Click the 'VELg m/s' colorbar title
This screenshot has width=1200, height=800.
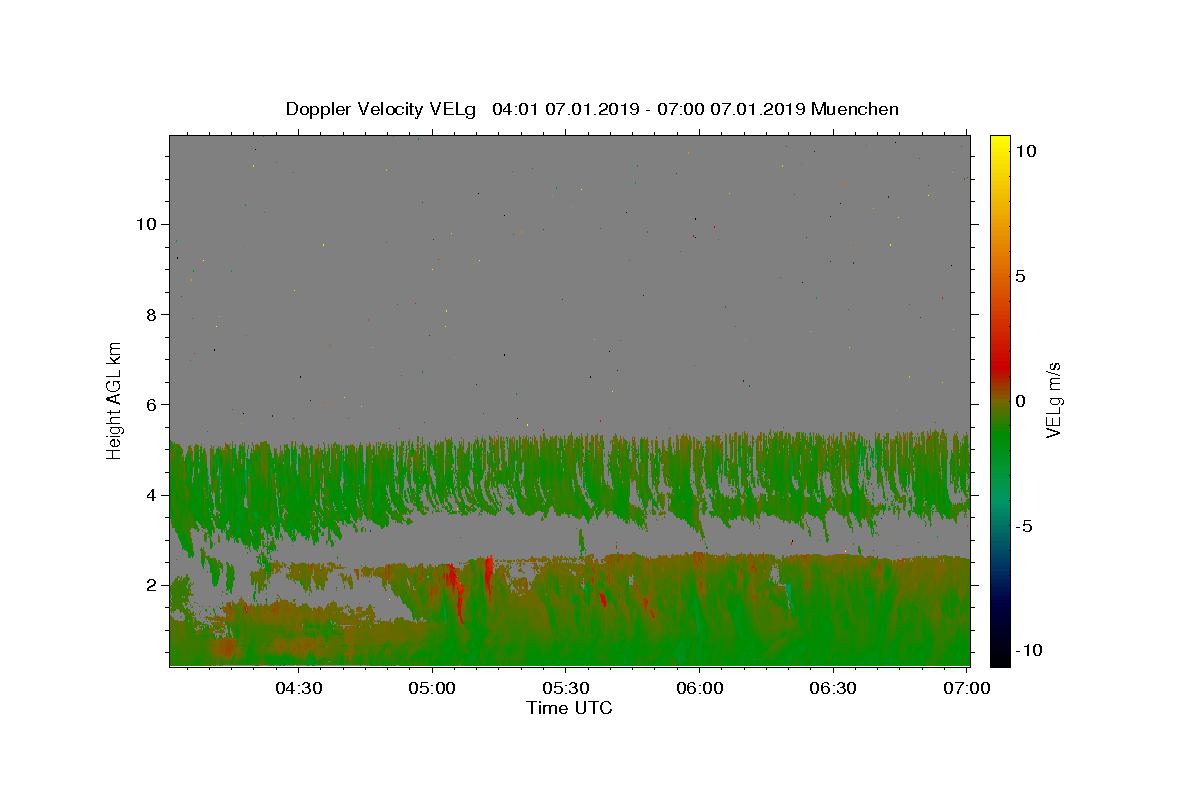pyautogui.click(x=1054, y=401)
